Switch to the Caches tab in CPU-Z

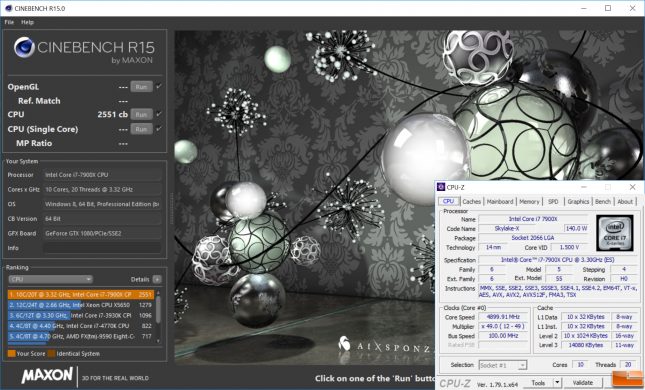pyautogui.click(x=471, y=202)
